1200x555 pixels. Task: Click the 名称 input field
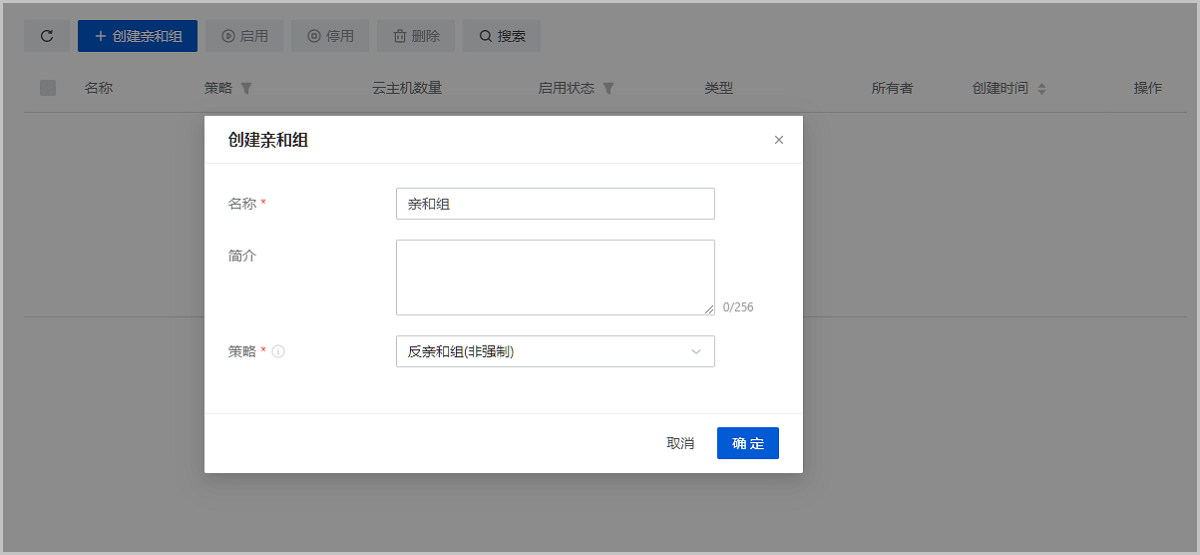pos(555,204)
